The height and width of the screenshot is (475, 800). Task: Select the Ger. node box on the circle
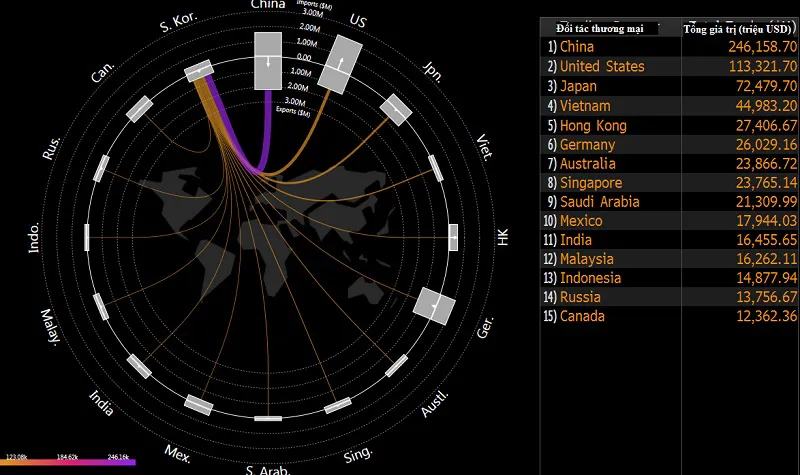pos(434,306)
